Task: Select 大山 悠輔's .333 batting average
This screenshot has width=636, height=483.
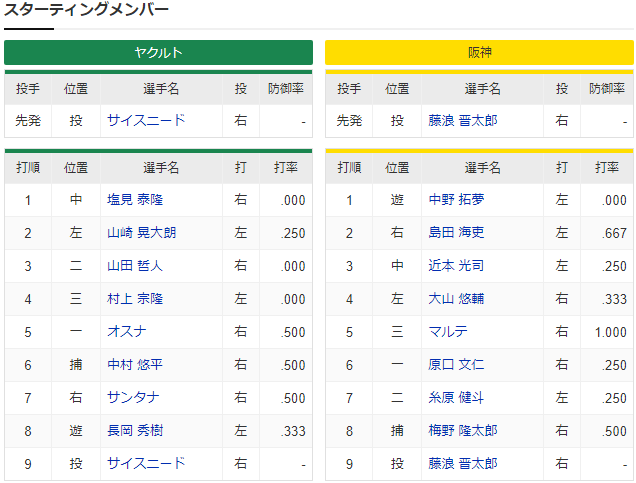Action: pos(614,299)
